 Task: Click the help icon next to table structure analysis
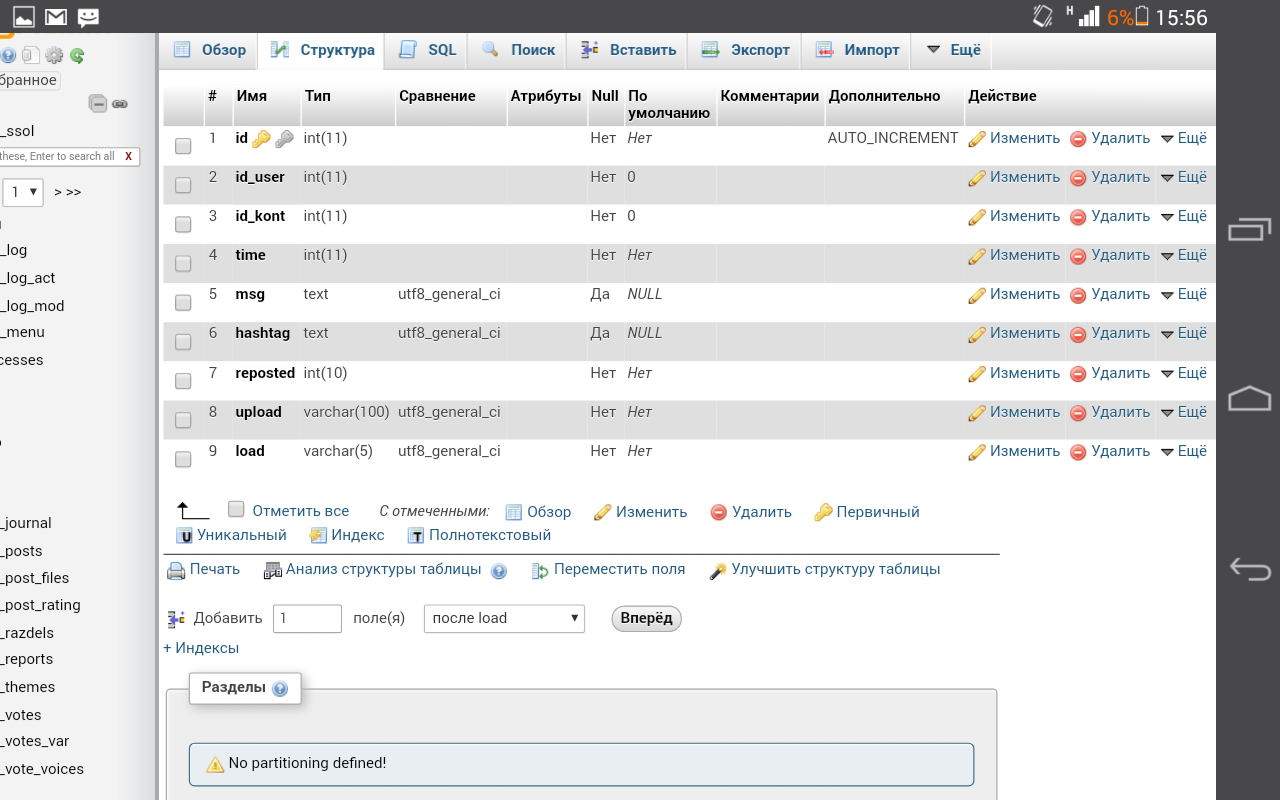point(498,571)
